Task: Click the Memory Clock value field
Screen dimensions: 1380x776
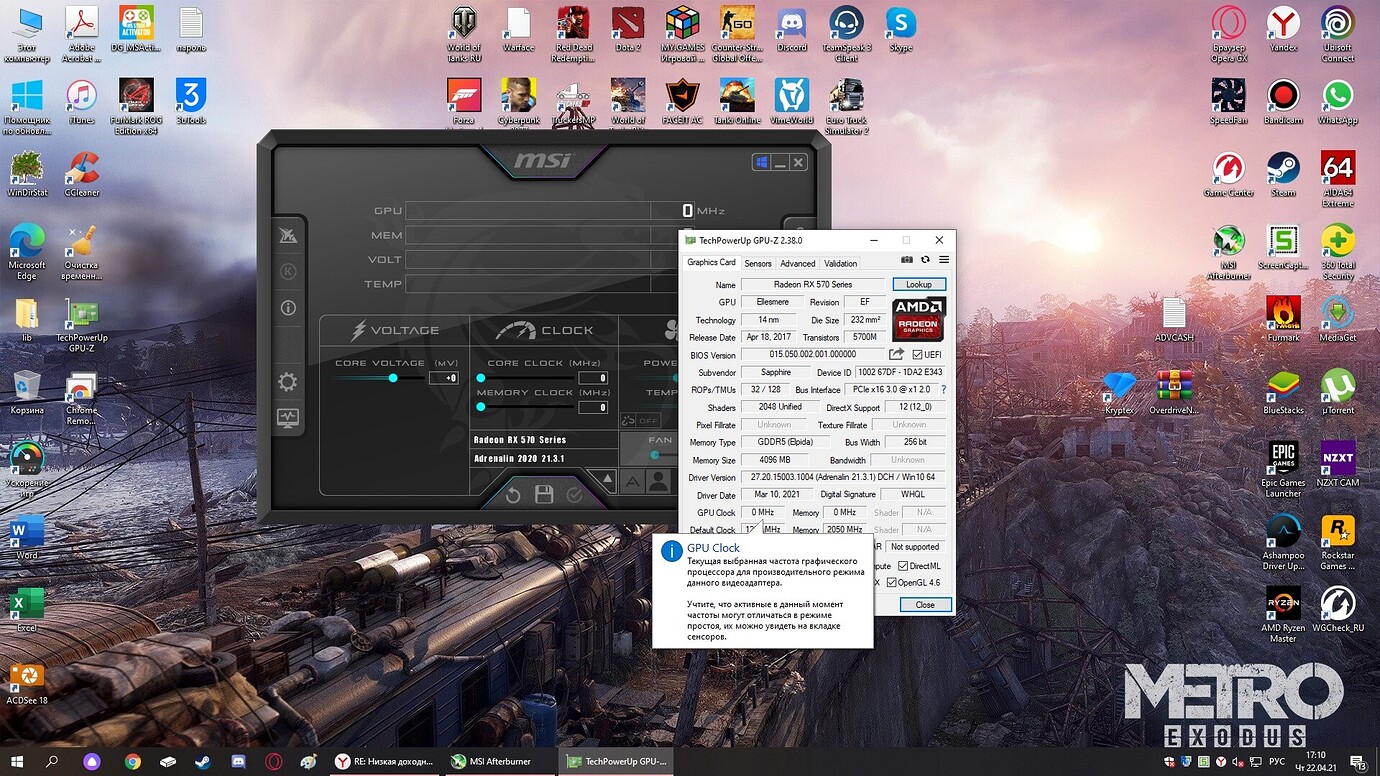Action: 592,407
